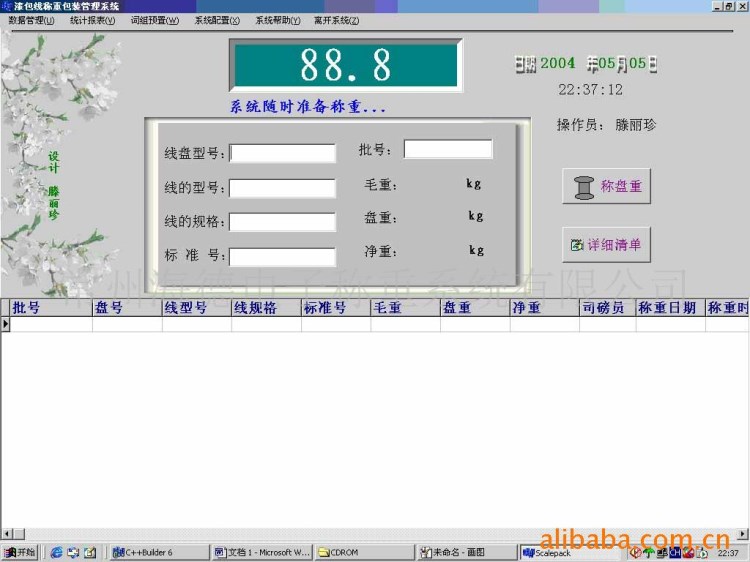Click the 称重日期 column header
This screenshot has width=750, height=562.
(x=670, y=308)
